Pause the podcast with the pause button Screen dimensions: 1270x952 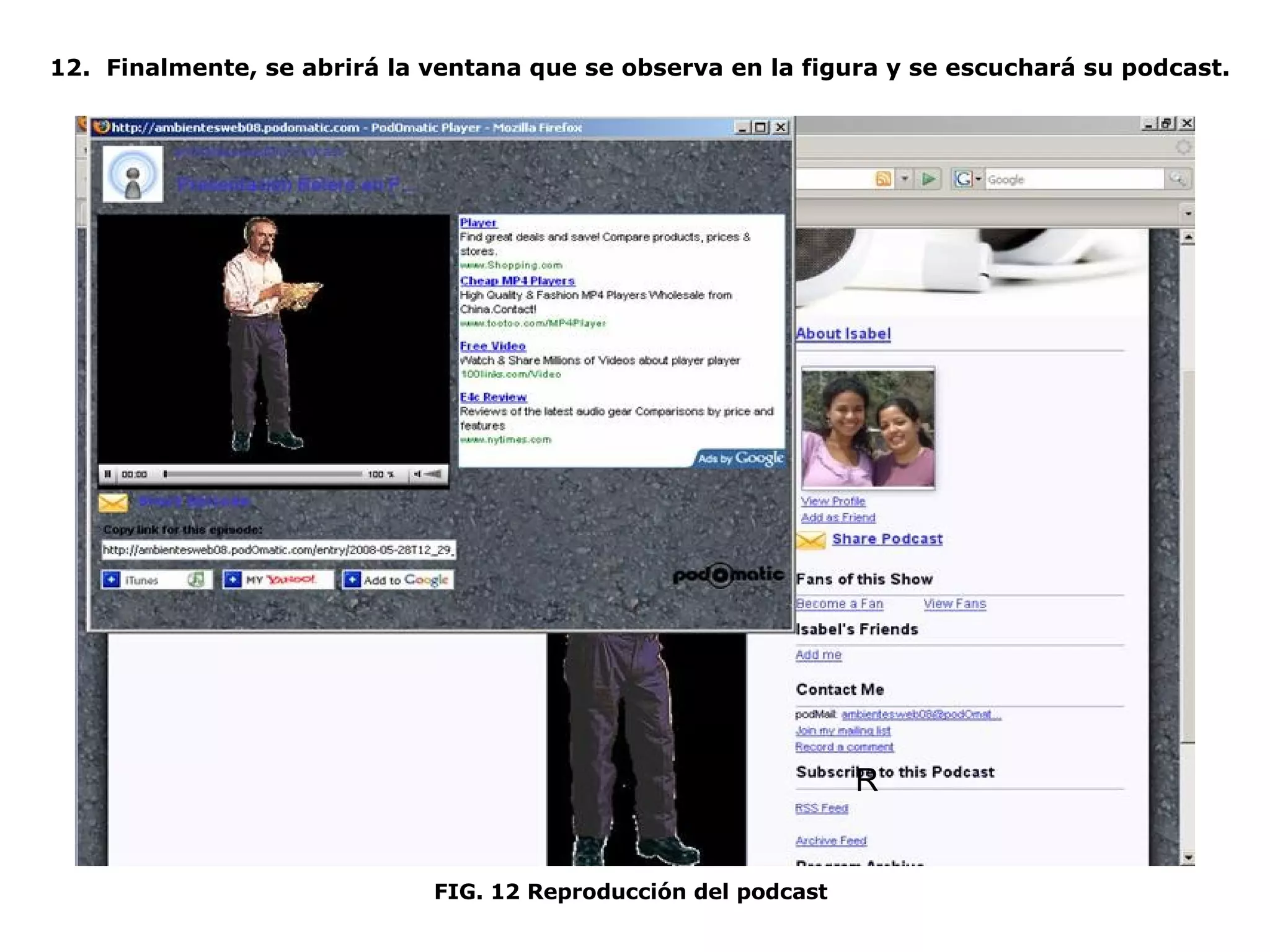coord(107,474)
